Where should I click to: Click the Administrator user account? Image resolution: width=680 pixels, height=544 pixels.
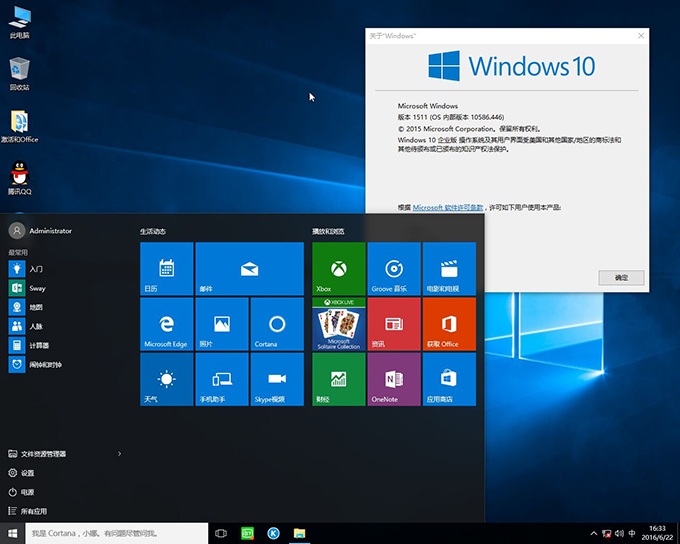tap(49, 231)
